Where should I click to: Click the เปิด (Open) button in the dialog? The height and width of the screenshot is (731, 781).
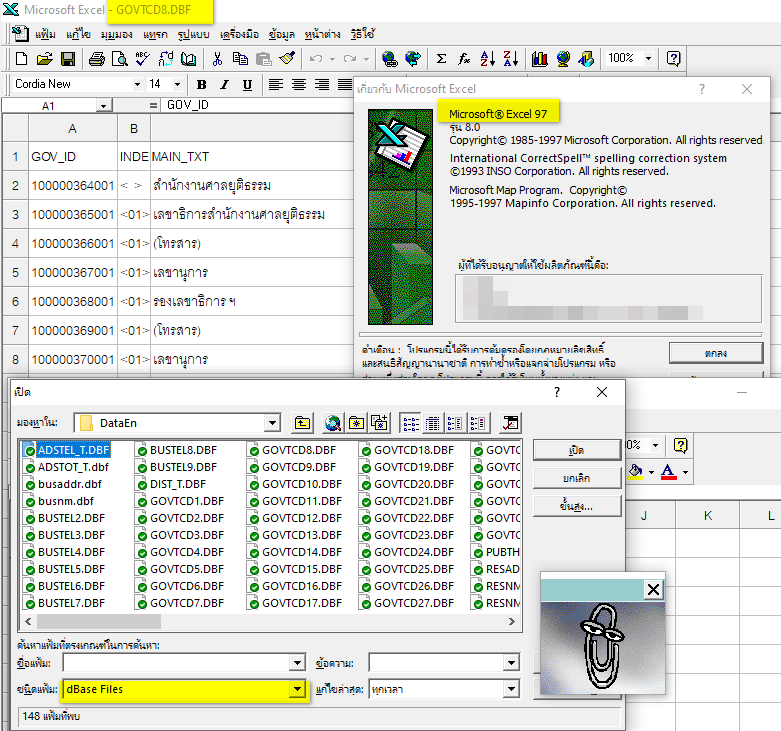click(577, 450)
